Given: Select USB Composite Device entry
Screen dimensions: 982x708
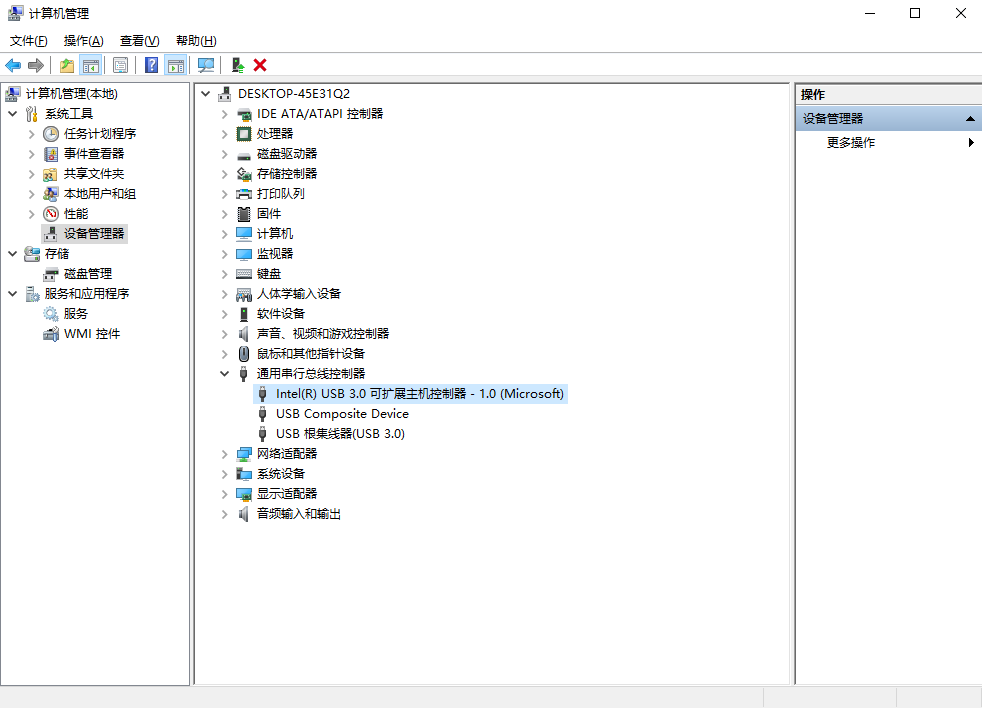Looking at the screenshot, I should pyautogui.click(x=342, y=414).
